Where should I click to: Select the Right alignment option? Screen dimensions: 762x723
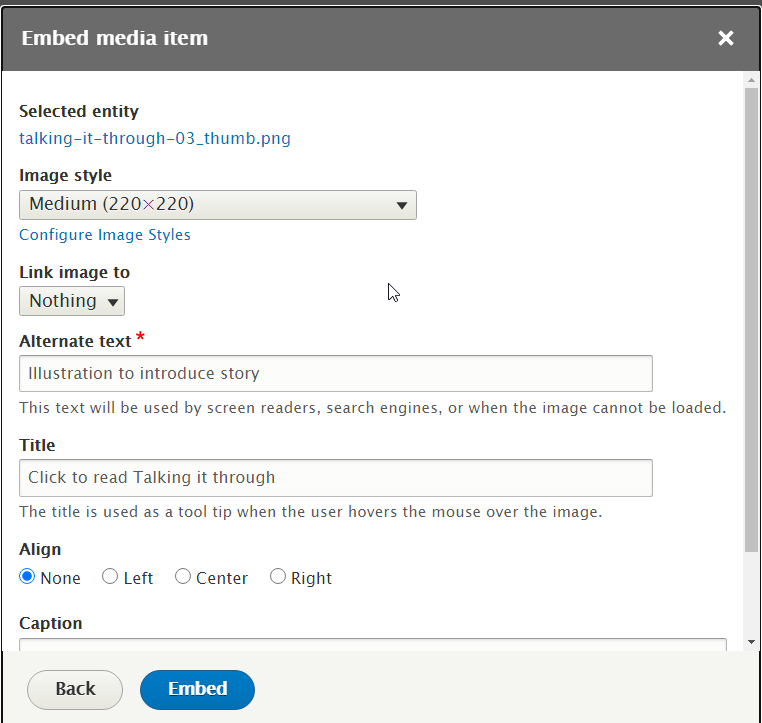[x=277, y=577]
